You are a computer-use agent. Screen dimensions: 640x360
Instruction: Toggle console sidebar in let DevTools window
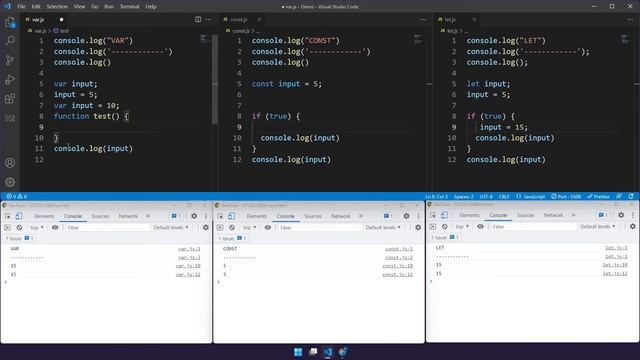click(433, 227)
